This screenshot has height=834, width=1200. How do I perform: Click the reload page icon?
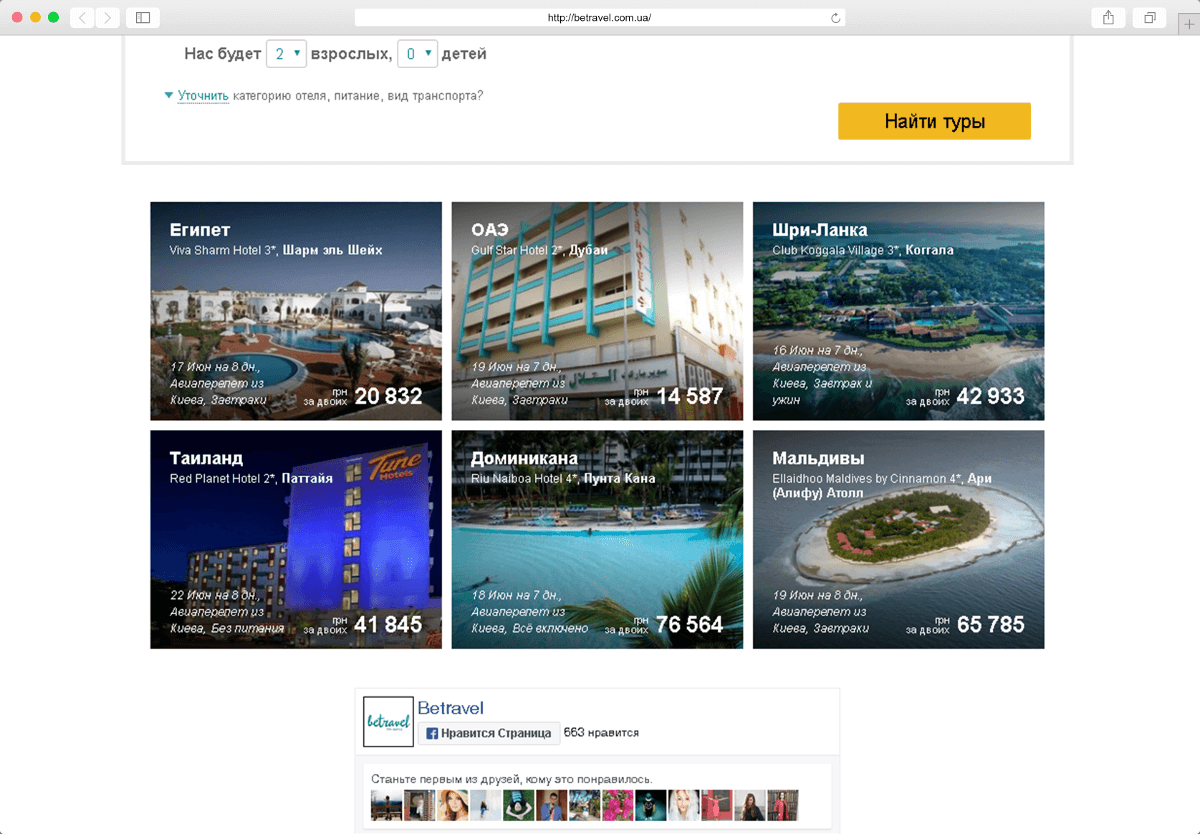(x=835, y=18)
